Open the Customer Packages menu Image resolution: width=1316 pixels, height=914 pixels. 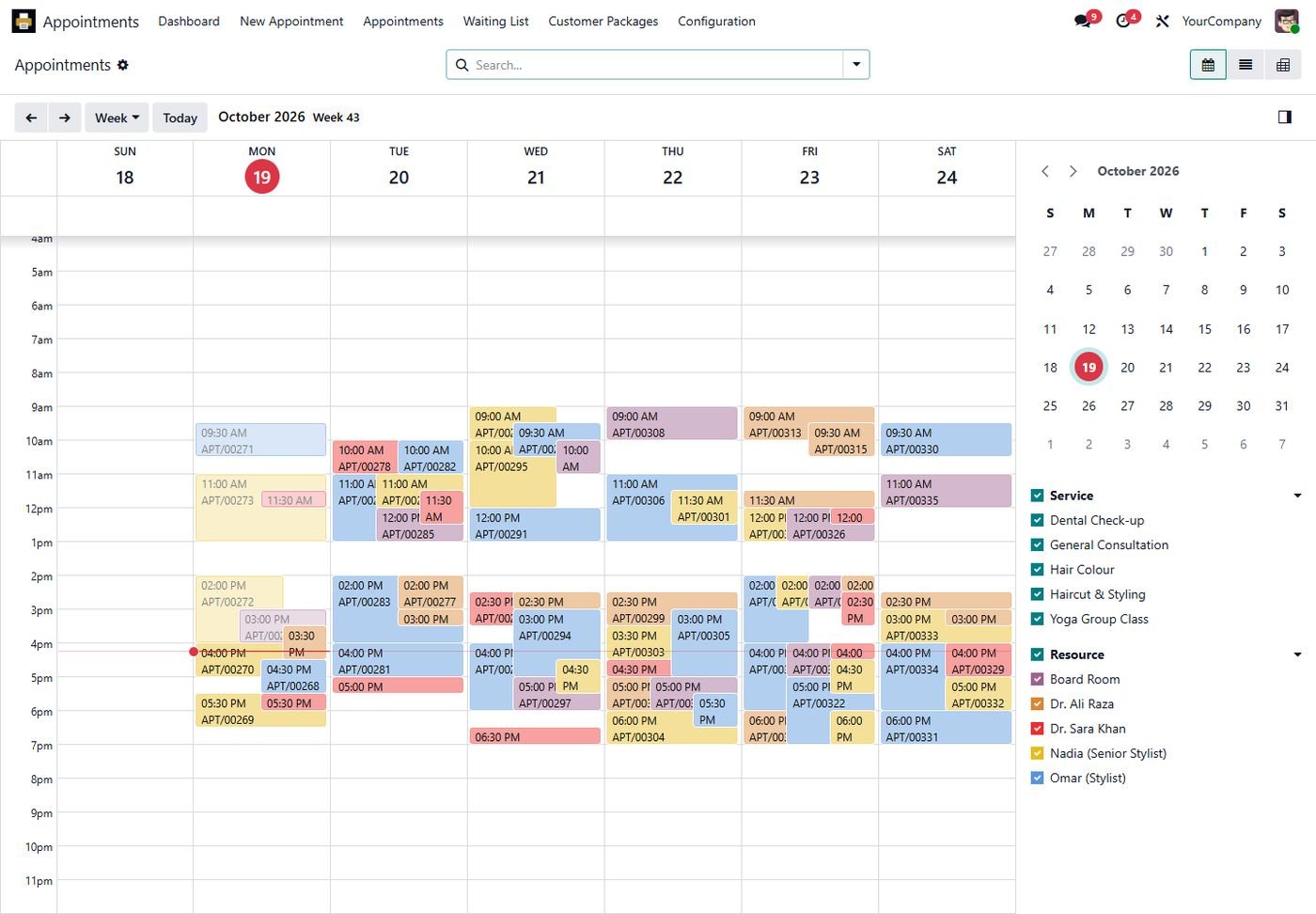(603, 21)
